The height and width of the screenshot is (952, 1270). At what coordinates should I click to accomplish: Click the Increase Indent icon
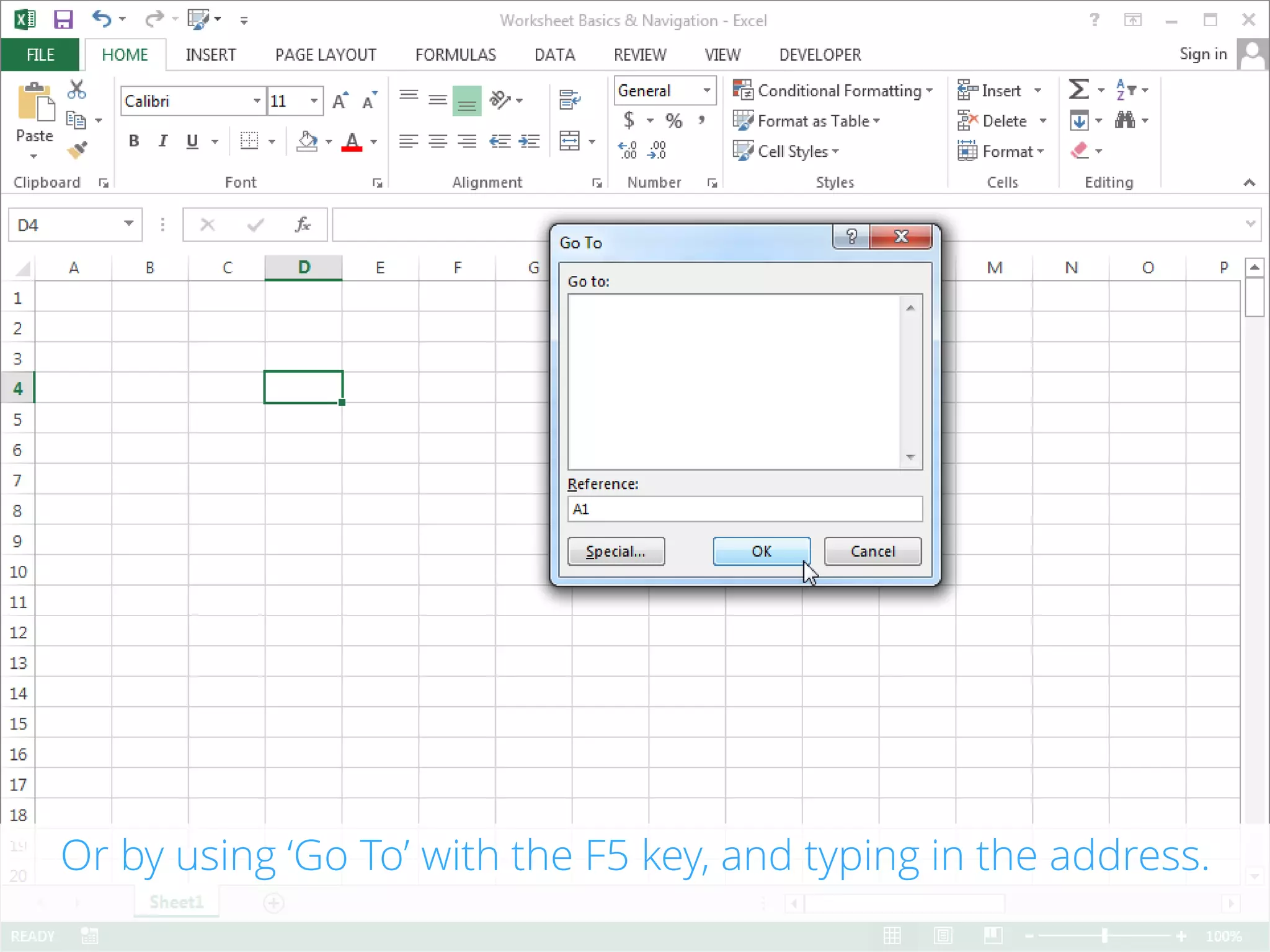pos(529,141)
